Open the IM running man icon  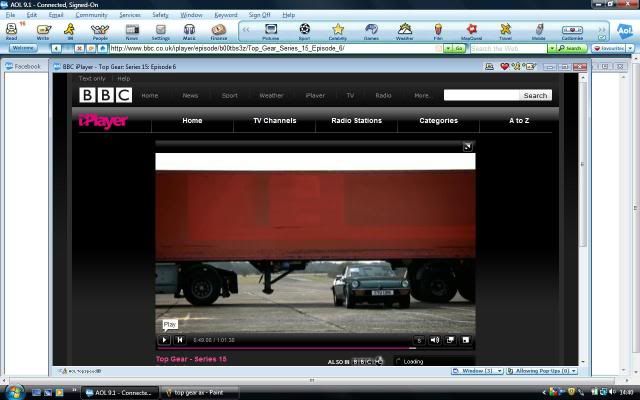click(70, 31)
